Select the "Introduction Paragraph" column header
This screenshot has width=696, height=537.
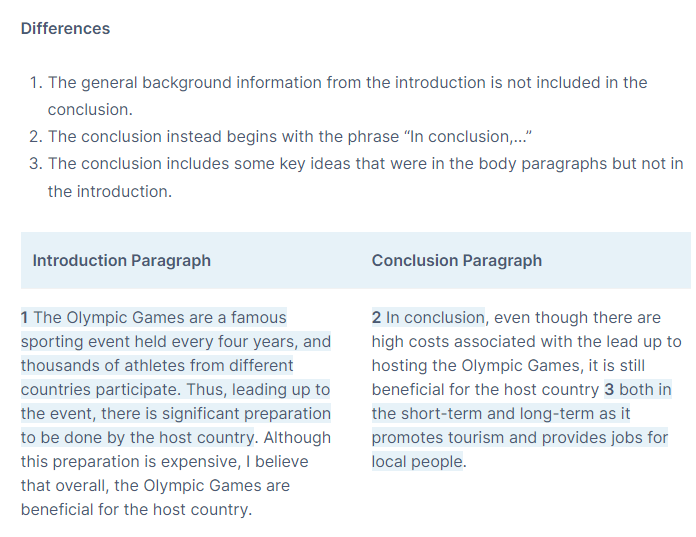tap(121, 261)
